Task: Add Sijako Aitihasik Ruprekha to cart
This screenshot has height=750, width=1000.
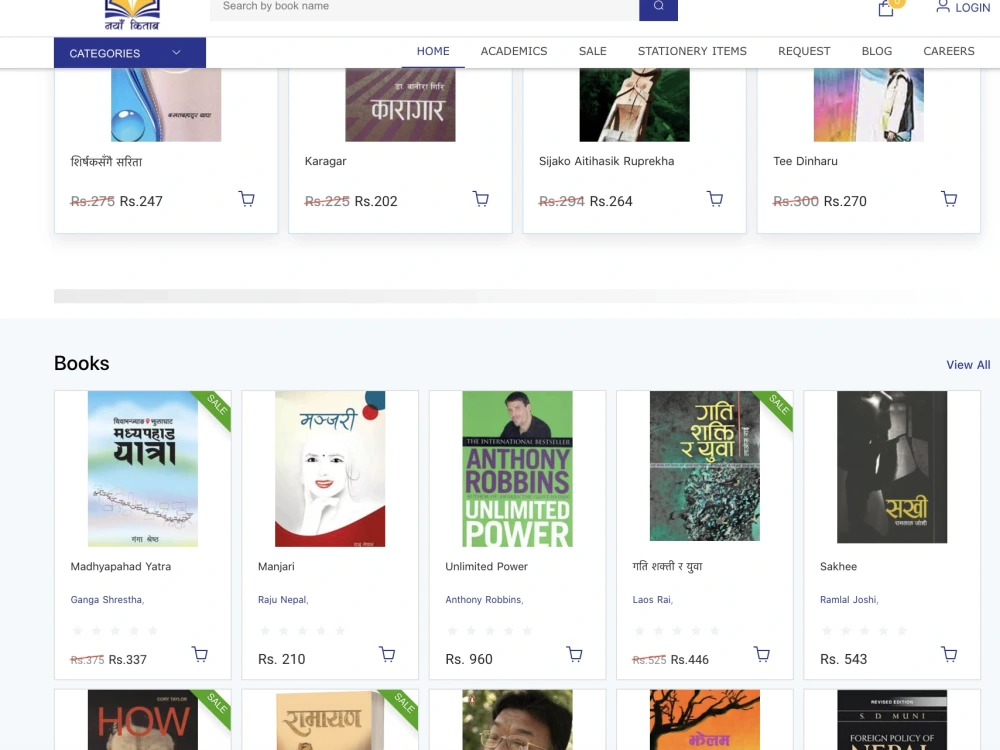Action: pyautogui.click(x=715, y=199)
